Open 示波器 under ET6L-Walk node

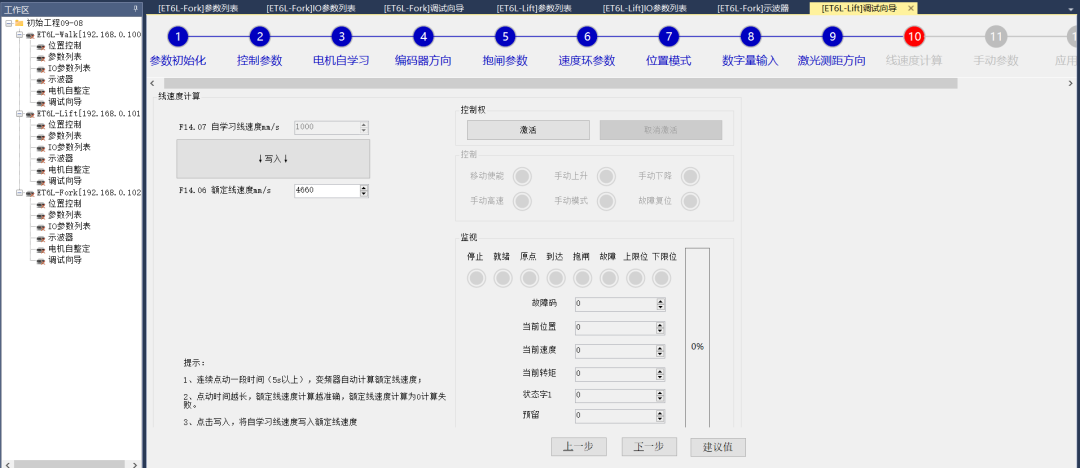[x=60, y=79]
